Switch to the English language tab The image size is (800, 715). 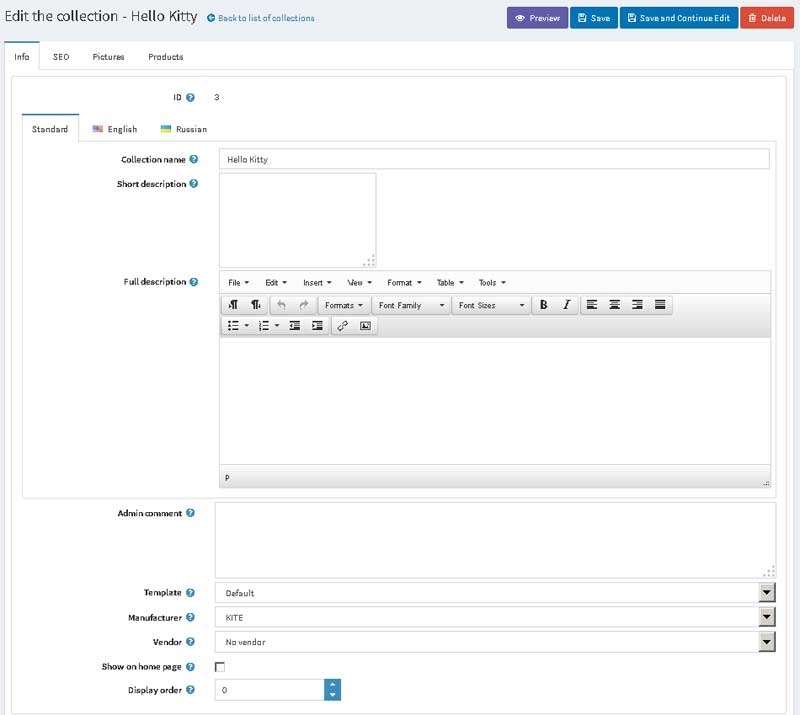click(x=115, y=129)
